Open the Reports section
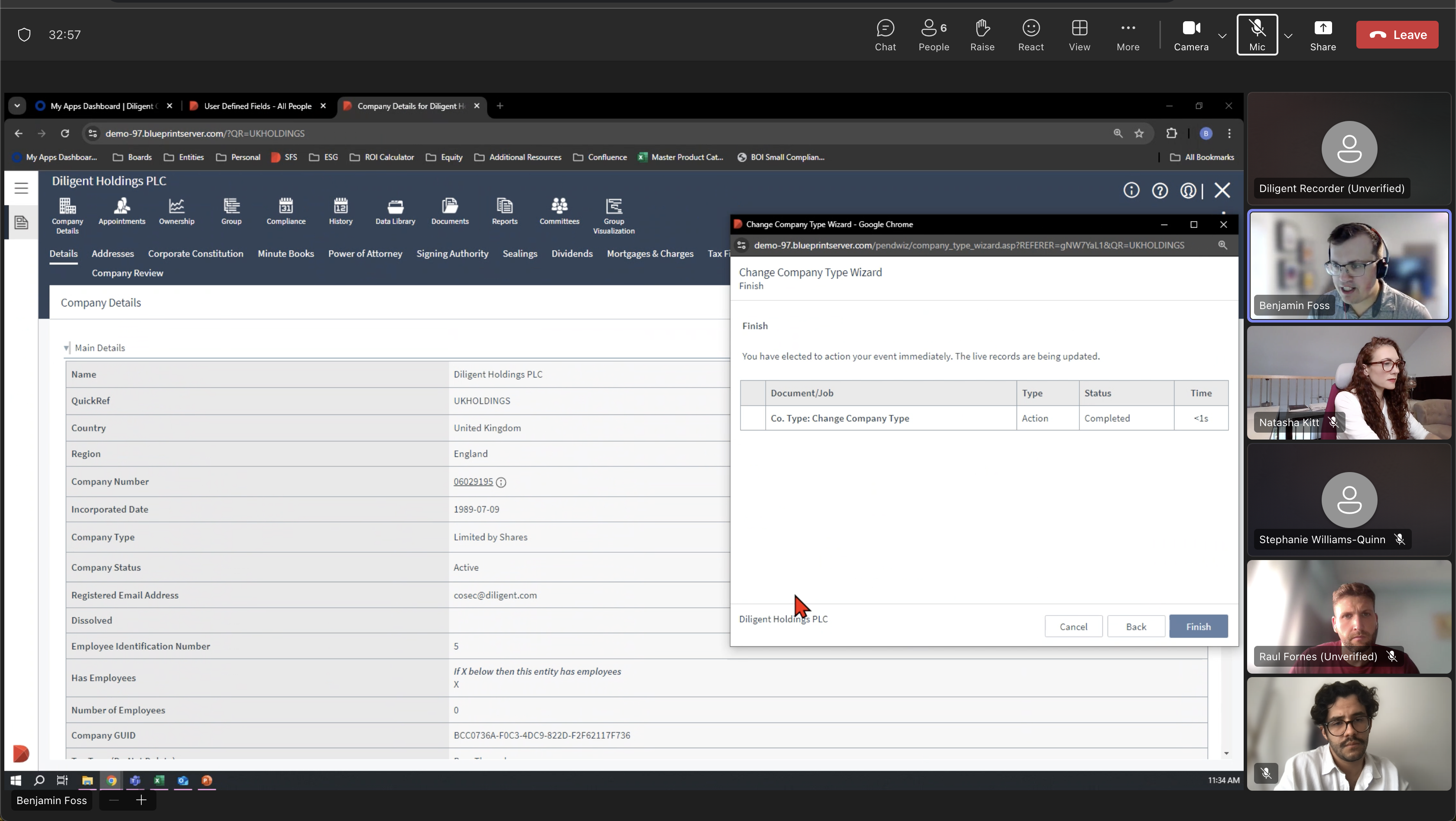 pos(505,212)
